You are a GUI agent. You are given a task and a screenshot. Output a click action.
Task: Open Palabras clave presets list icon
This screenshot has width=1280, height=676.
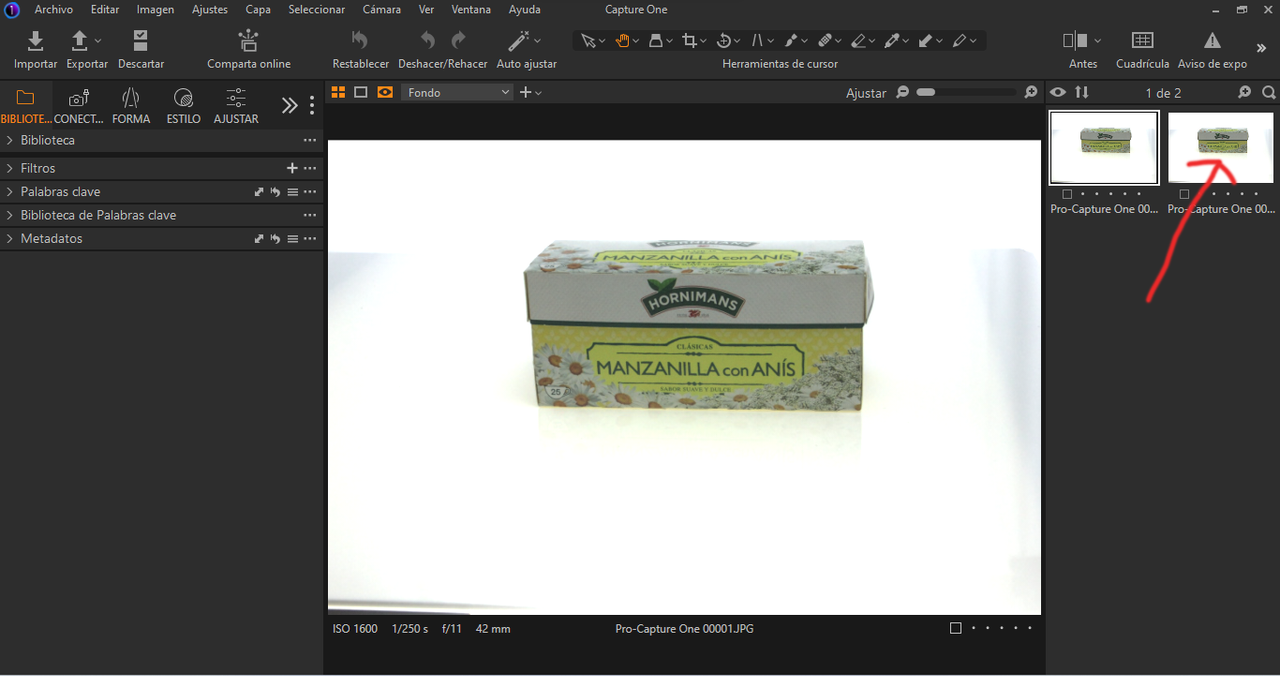point(292,192)
